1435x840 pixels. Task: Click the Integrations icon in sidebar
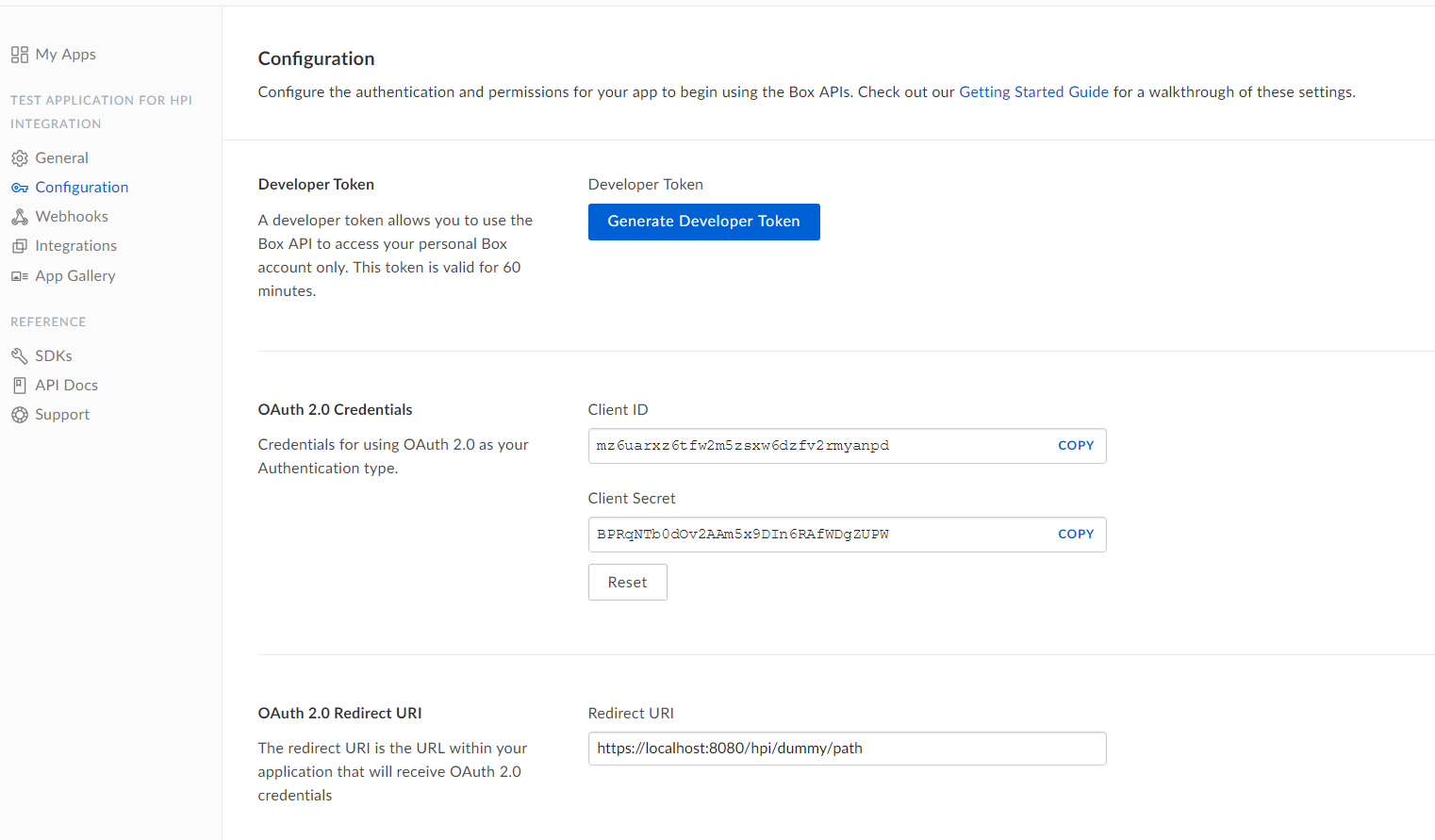19,246
